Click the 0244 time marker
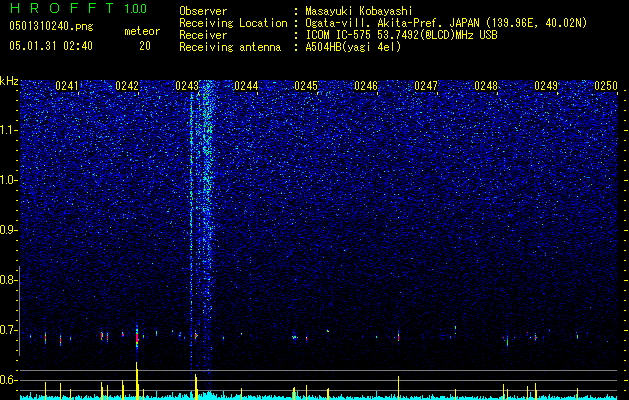The width and height of the screenshot is (629, 400). click(246, 86)
